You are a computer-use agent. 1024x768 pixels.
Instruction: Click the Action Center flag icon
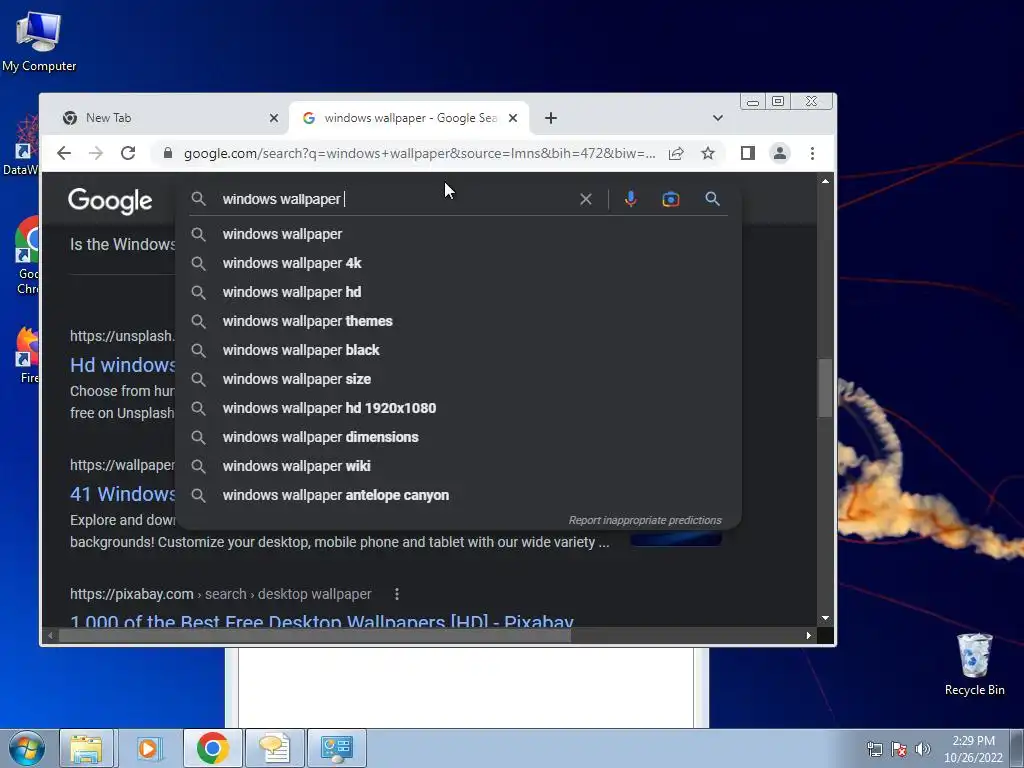tap(899, 749)
